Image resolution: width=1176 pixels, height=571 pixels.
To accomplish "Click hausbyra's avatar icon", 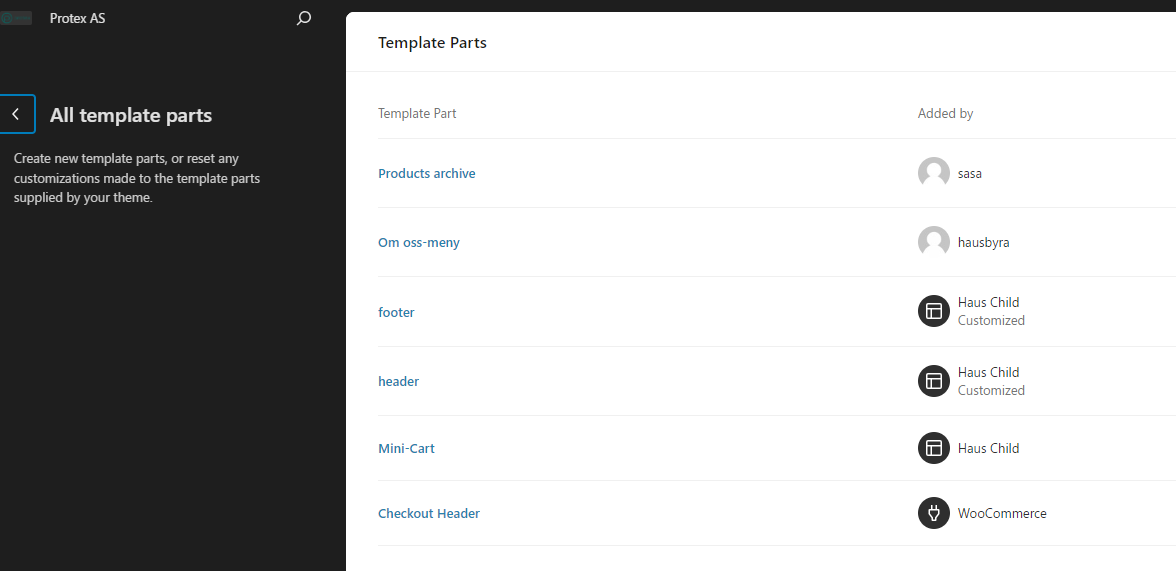I will click(x=933, y=242).
